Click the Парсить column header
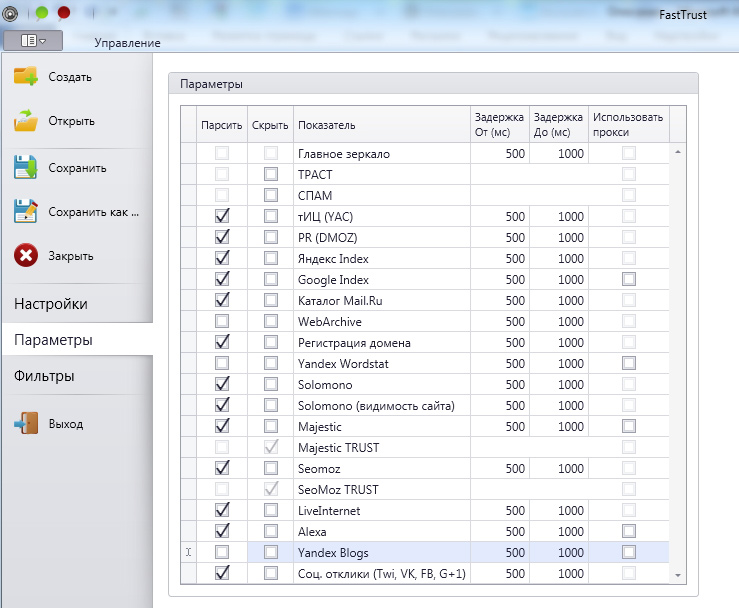 click(222, 125)
